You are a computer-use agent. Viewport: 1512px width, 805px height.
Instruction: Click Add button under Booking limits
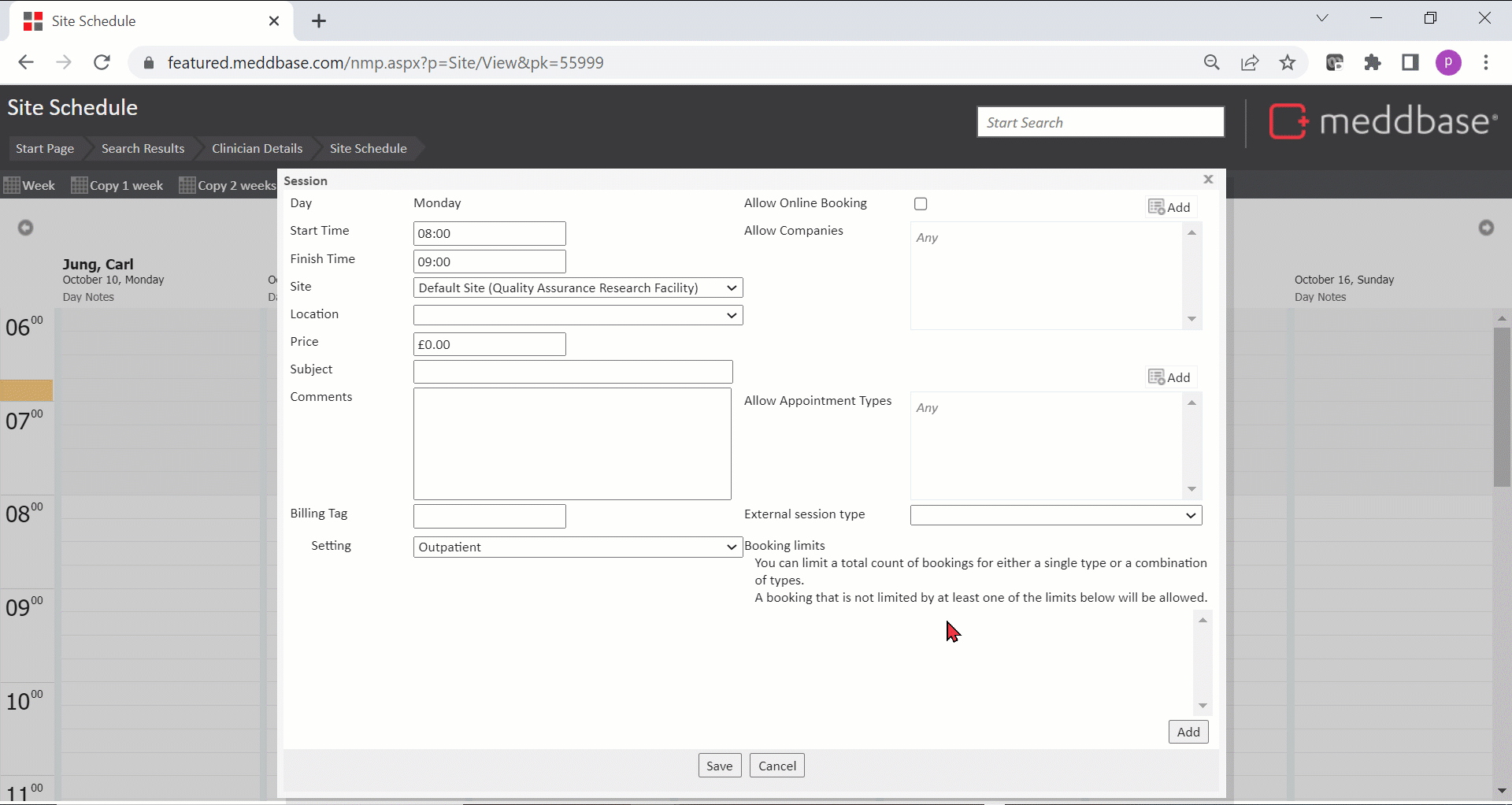1188,732
